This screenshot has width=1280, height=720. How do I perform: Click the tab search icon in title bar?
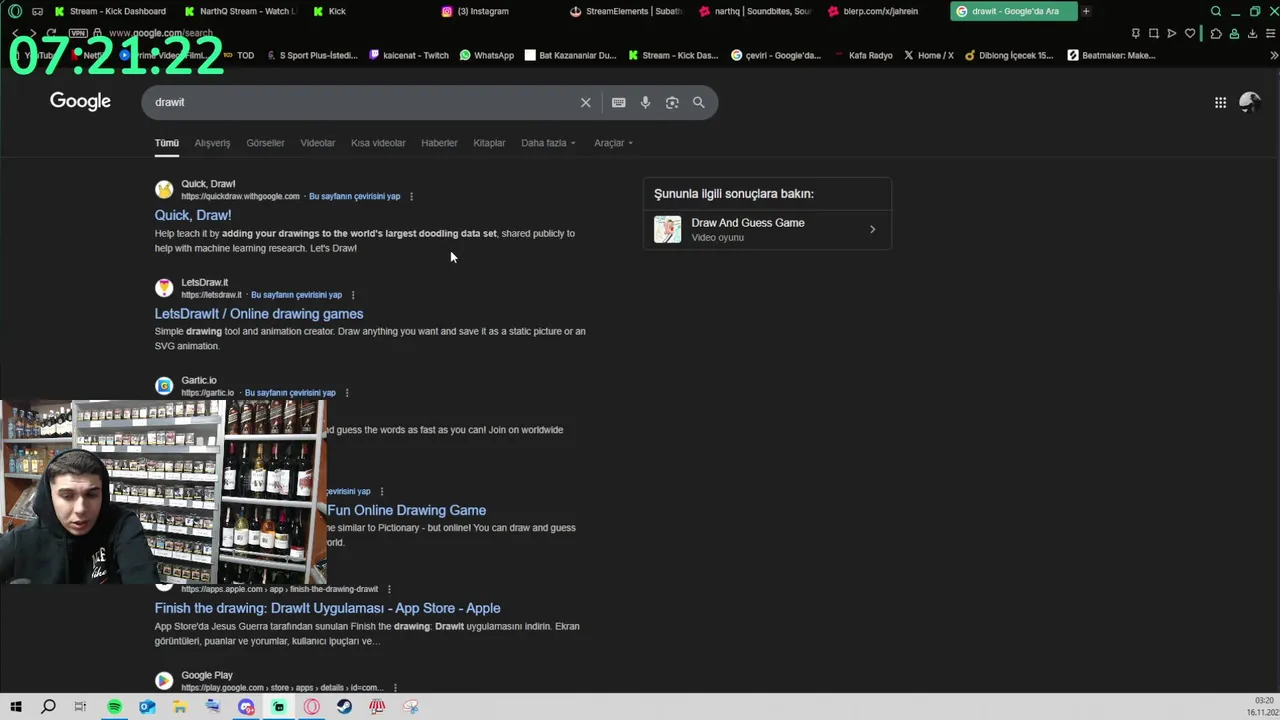point(1216,11)
